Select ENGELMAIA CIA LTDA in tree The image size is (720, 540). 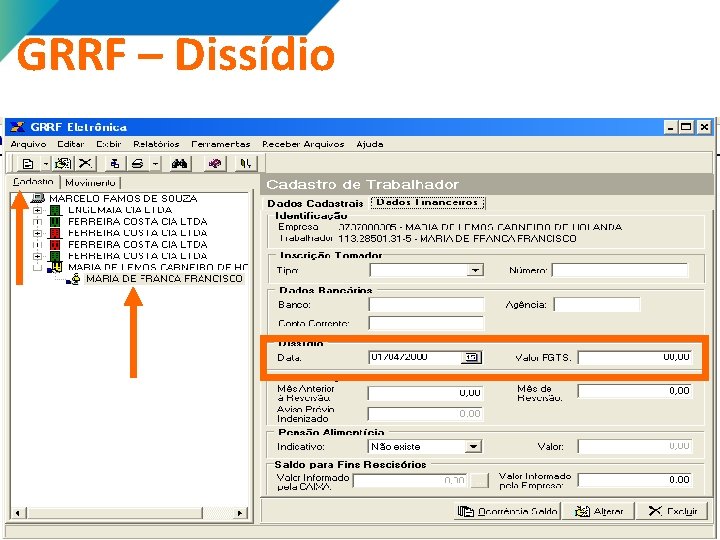[x=120, y=210]
